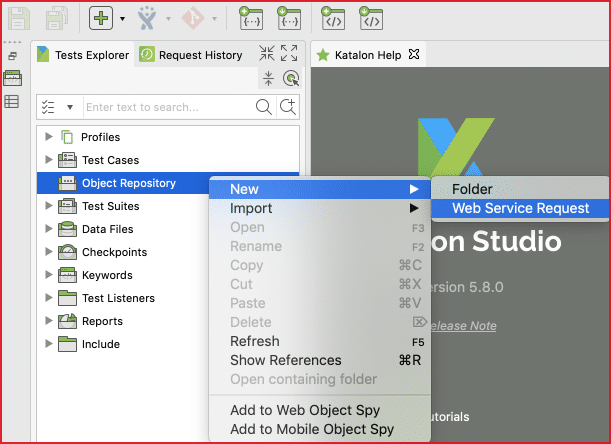
Task: Click the Collapse All tree icon
Action: coord(268,78)
